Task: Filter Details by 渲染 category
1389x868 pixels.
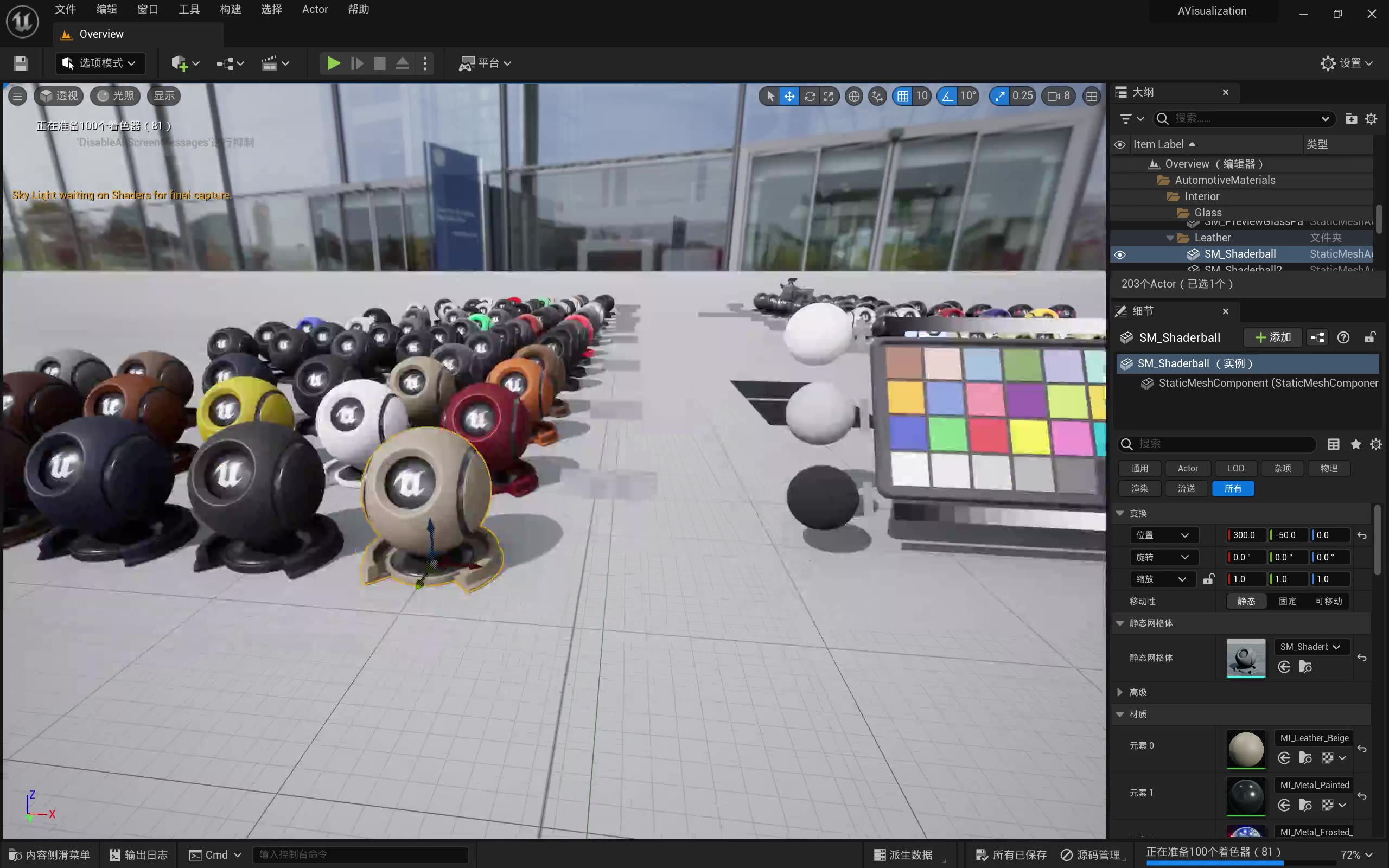Action: [x=1139, y=489]
